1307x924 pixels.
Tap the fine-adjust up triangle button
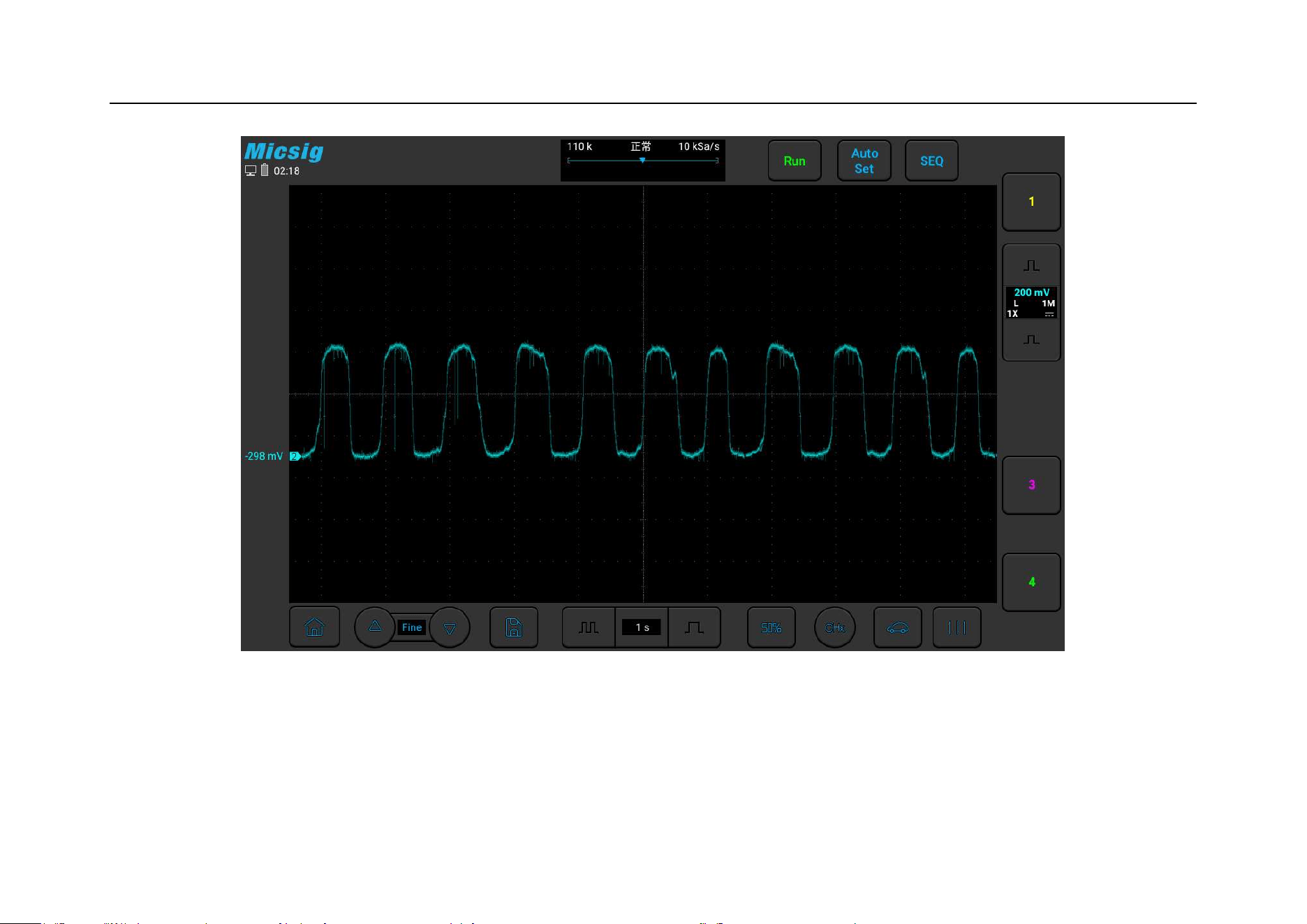click(375, 627)
